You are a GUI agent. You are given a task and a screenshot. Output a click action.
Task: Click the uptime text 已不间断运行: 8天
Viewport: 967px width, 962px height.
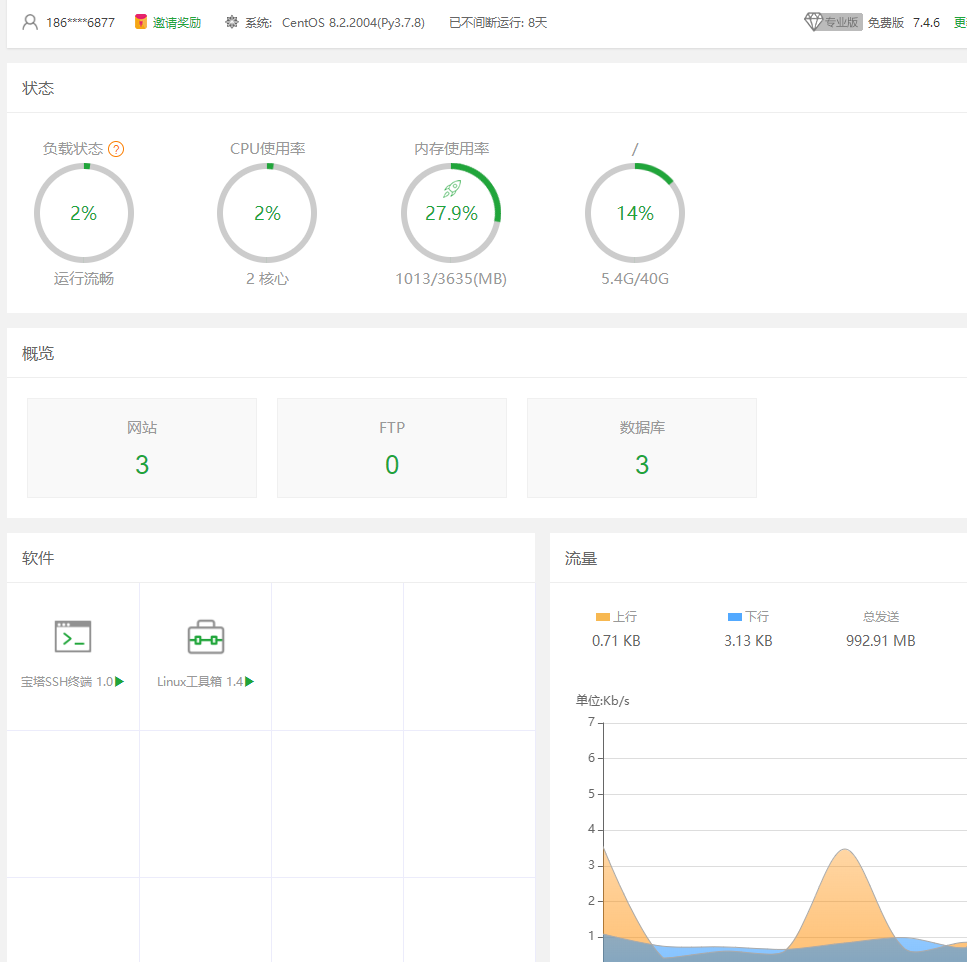point(498,23)
